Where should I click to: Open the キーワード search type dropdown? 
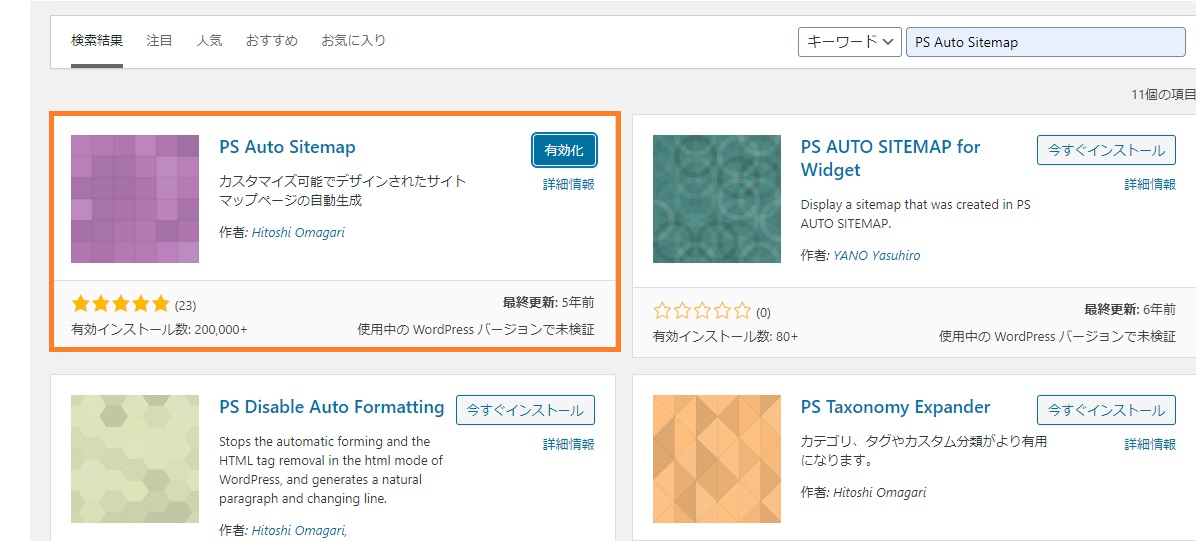[x=849, y=42]
